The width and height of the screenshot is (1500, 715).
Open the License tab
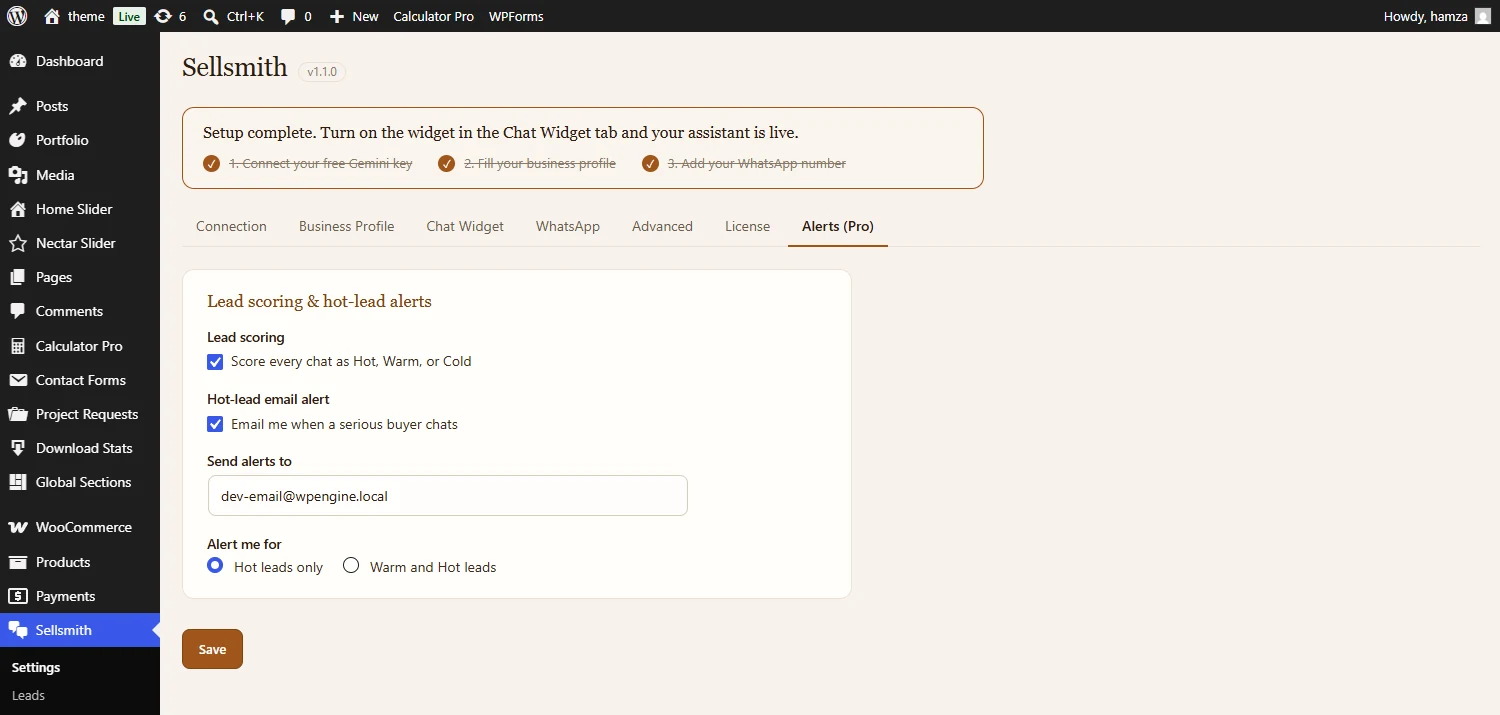click(747, 226)
